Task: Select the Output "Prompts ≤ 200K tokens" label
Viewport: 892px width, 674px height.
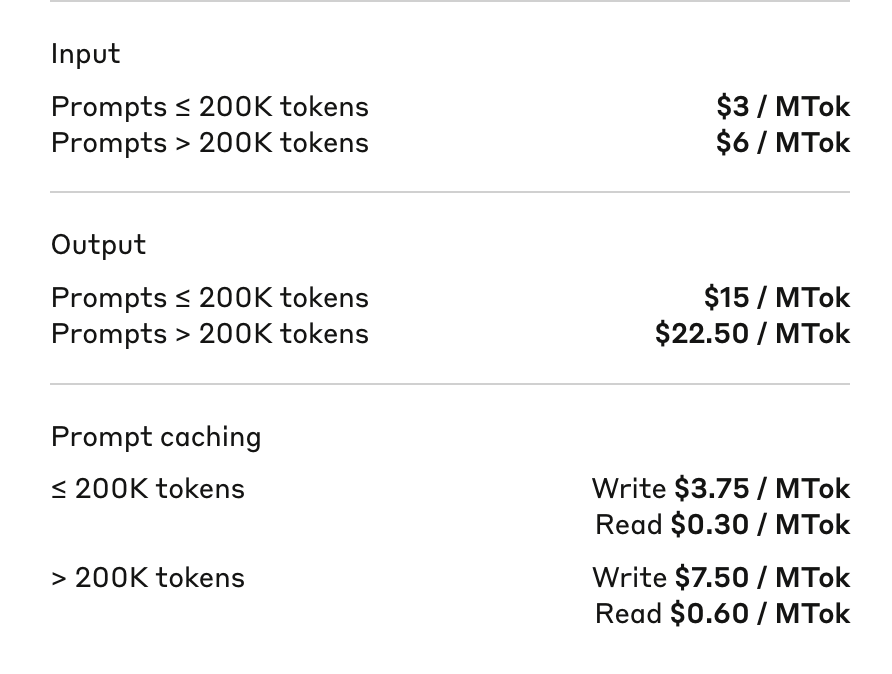Action: click(x=210, y=298)
